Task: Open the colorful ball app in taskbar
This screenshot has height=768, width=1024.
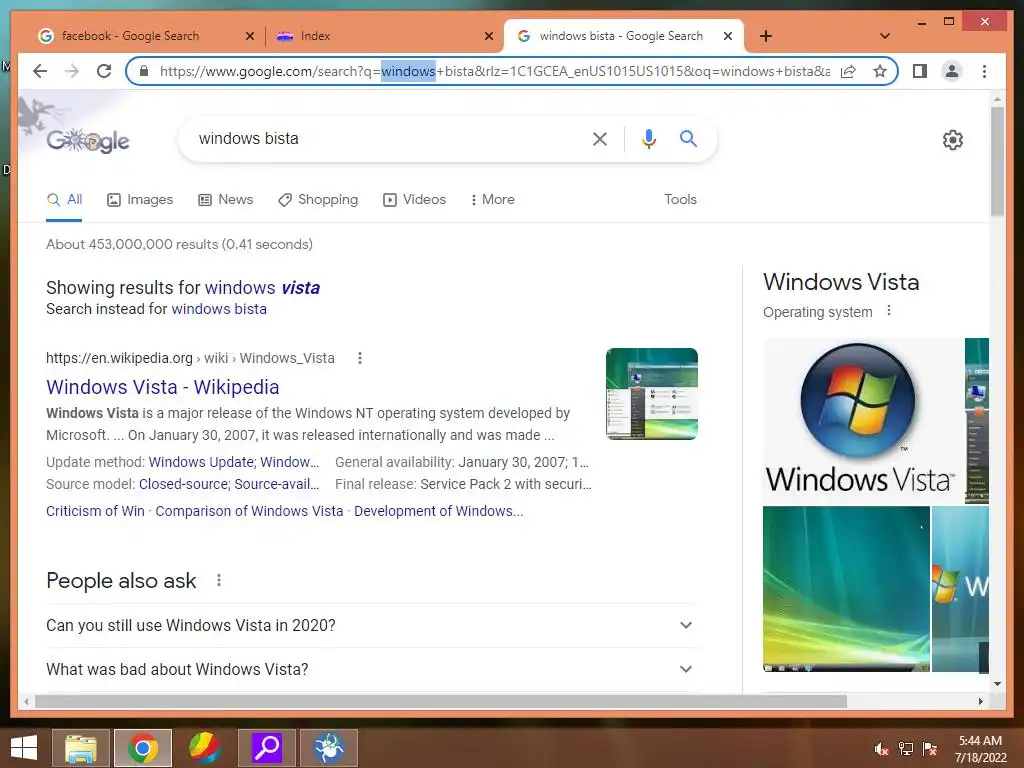Action: [204, 748]
